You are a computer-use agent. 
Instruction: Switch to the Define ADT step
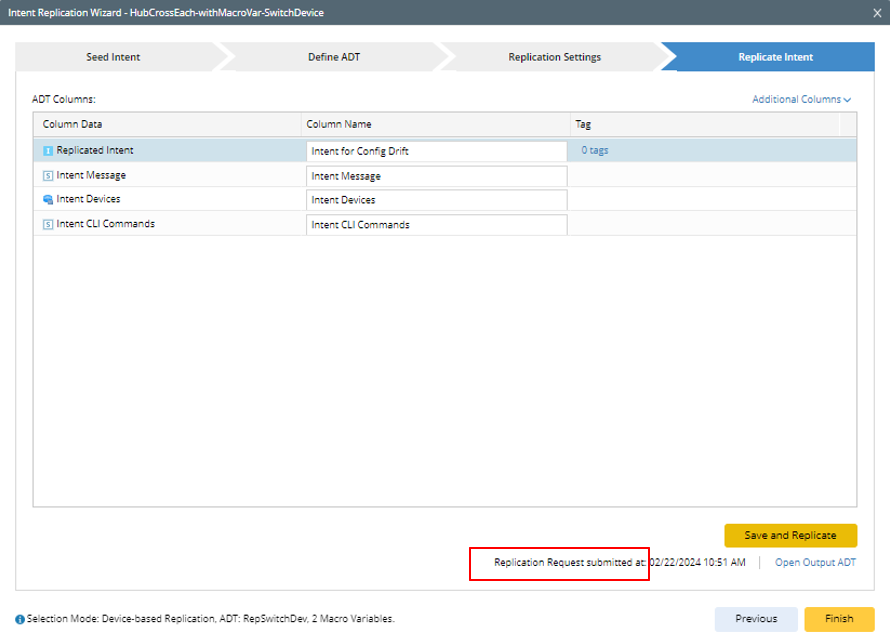click(333, 57)
